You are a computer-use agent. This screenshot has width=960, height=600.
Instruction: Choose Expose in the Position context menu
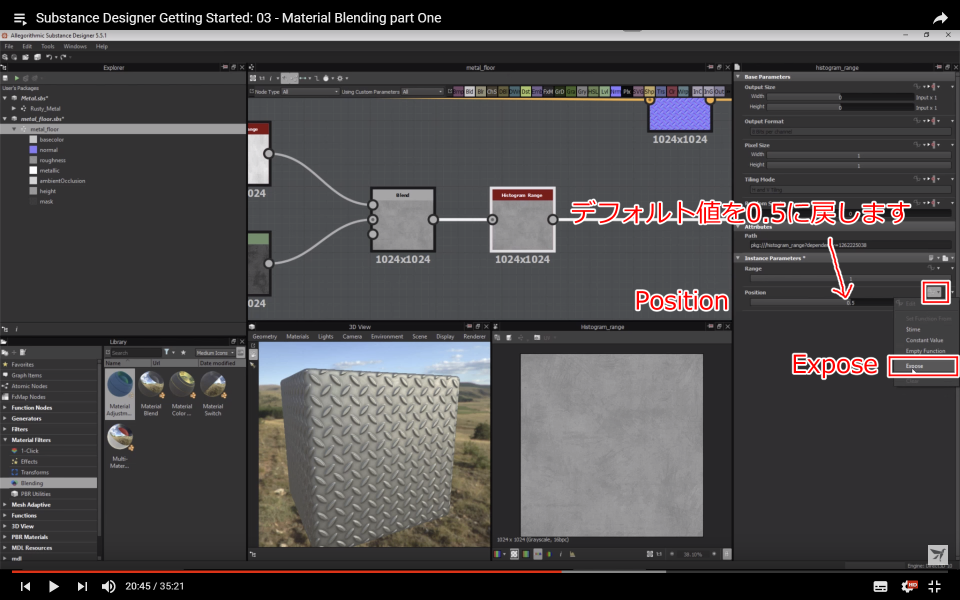923,366
